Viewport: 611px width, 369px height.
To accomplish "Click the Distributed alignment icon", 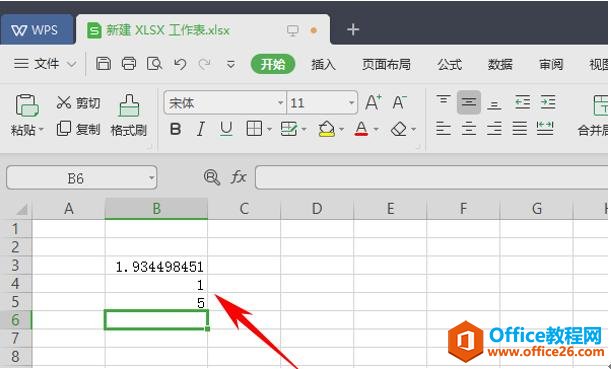I will coord(545,128).
